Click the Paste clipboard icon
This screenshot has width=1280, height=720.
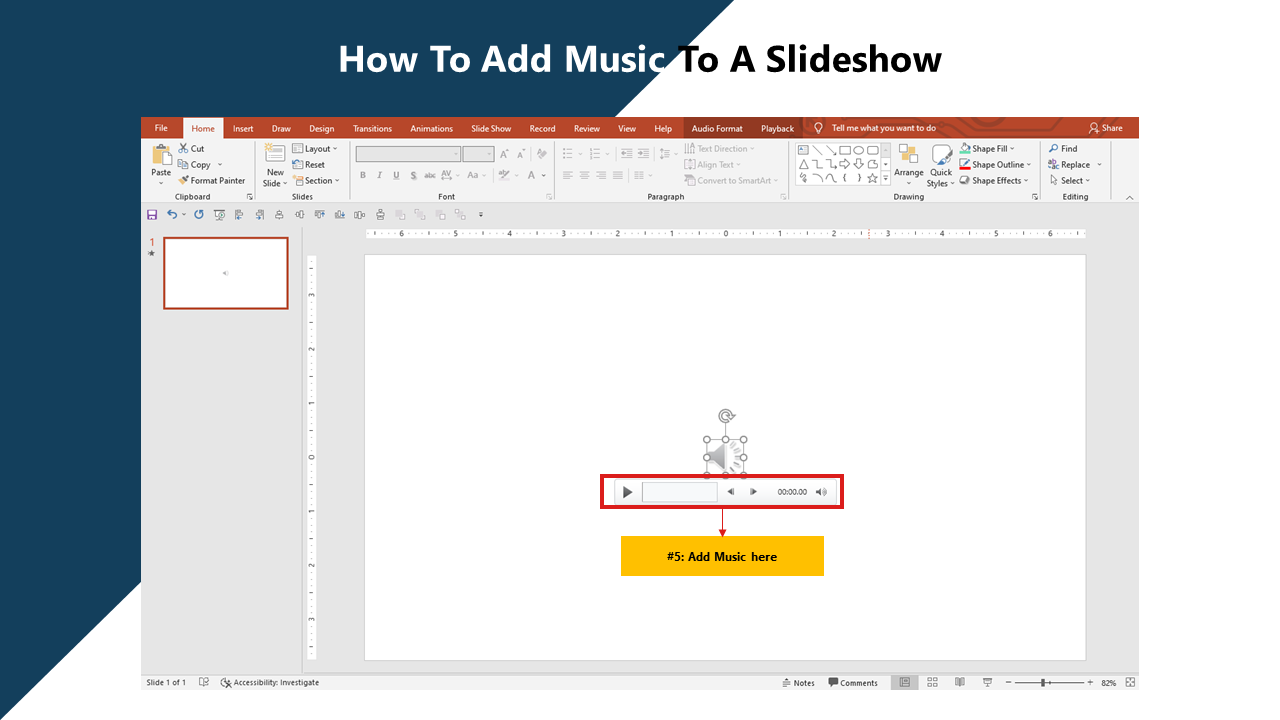[x=161, y=155]
